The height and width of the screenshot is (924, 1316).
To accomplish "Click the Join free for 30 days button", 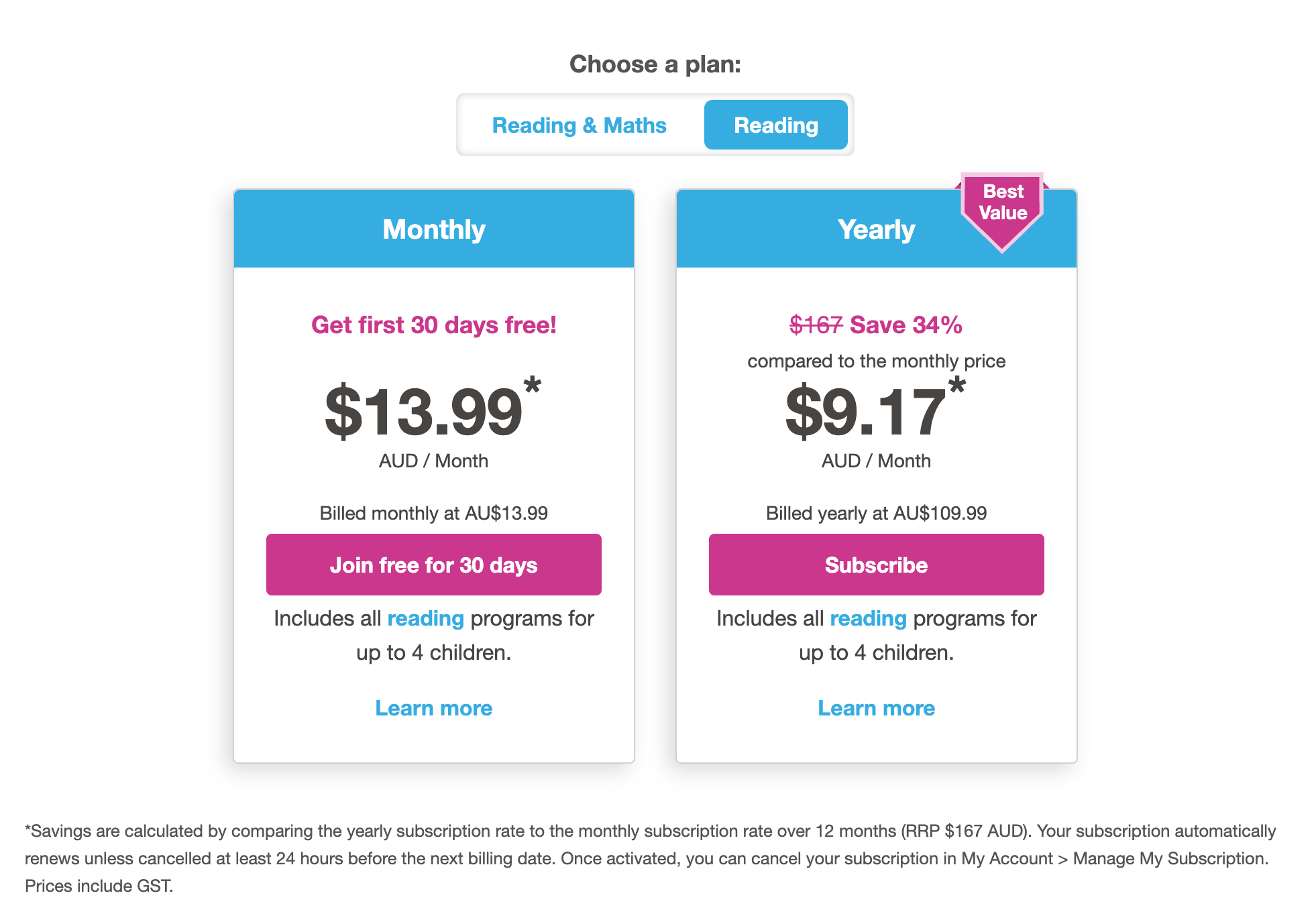I will [x=433, y=565].
